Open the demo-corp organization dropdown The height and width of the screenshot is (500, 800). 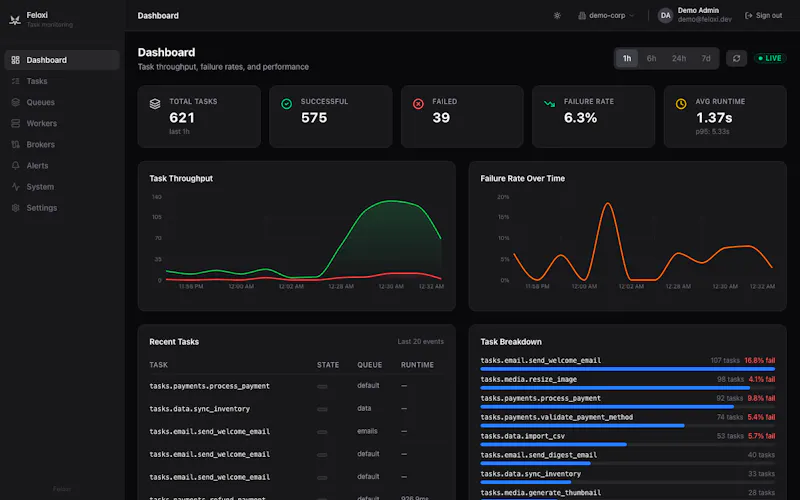(x=606, y=16)
